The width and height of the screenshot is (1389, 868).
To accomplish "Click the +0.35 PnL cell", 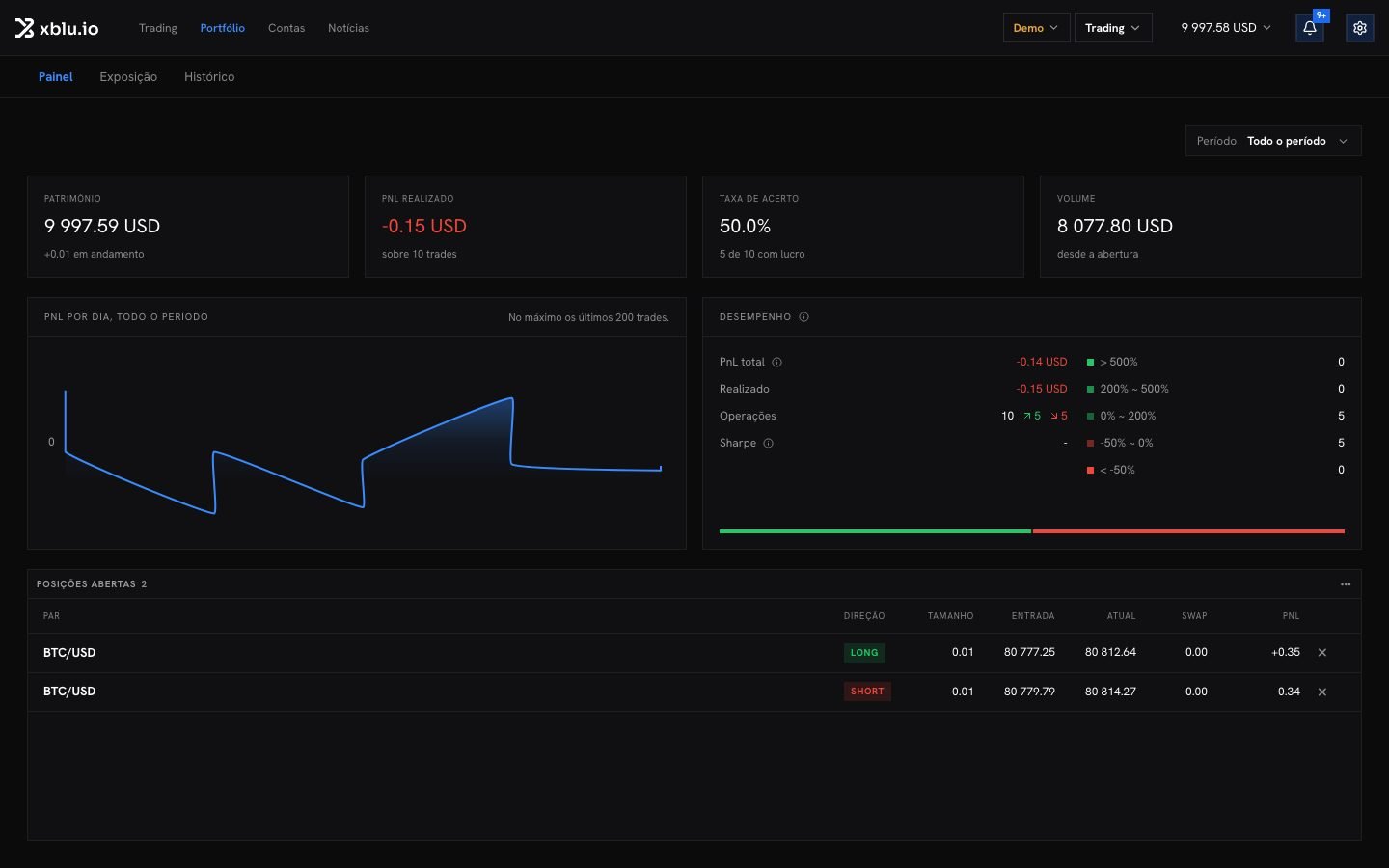I will [x=1286, y=653].
